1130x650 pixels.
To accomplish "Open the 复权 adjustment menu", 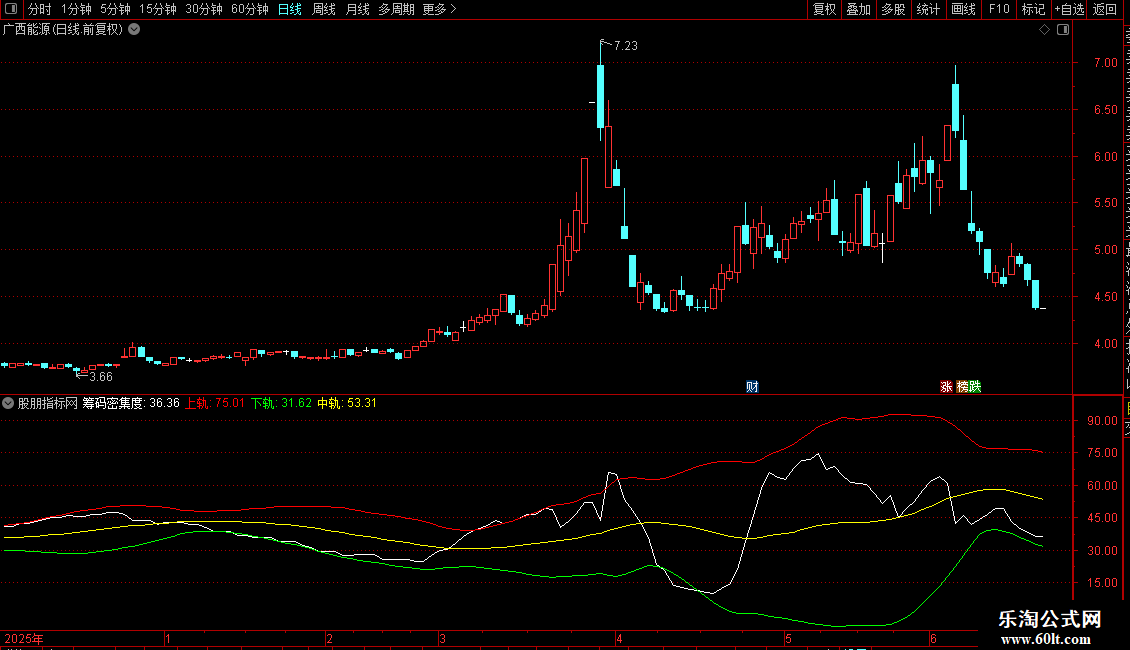I will 824,9.
